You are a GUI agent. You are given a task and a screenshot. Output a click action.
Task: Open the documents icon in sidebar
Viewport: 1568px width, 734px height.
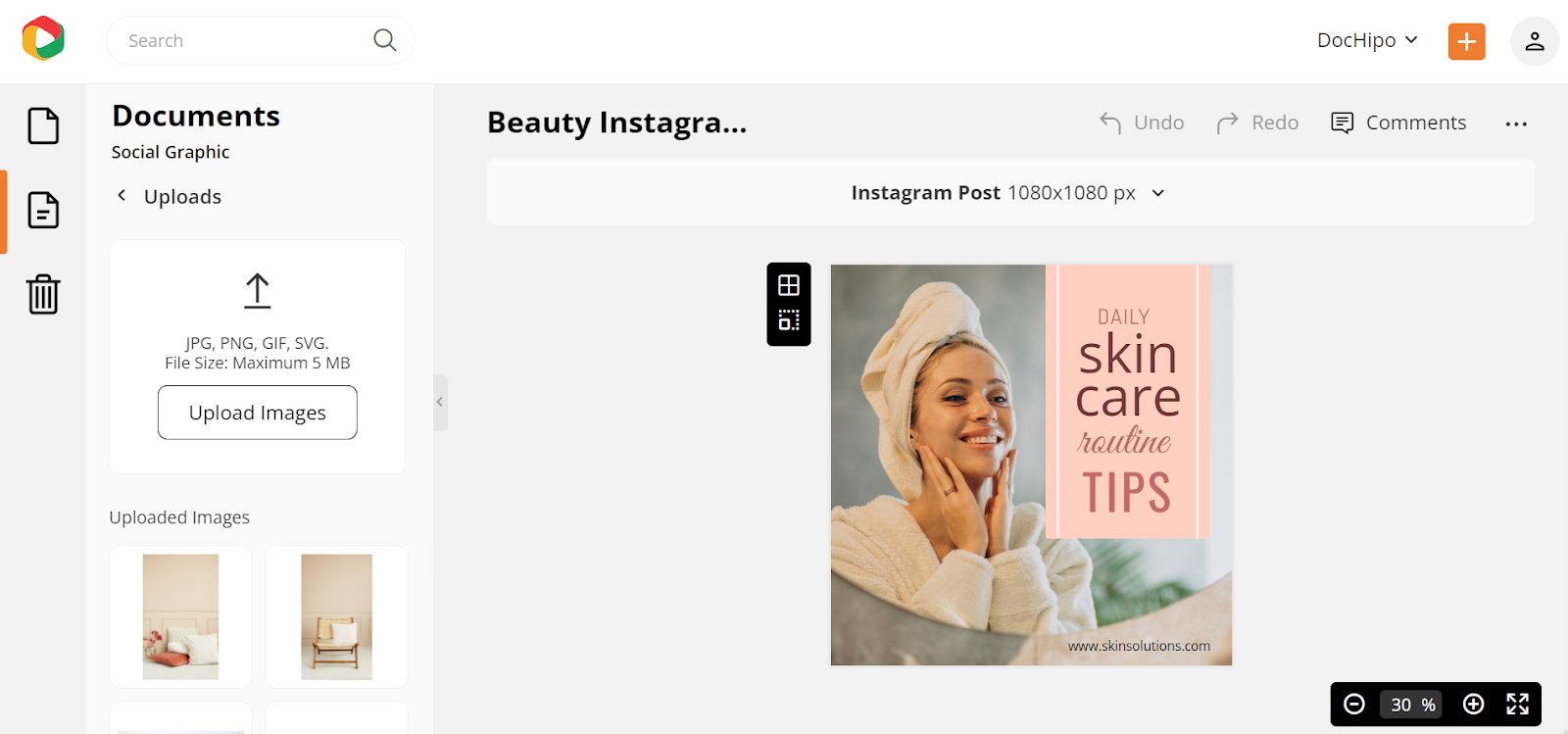coord(43,210)
